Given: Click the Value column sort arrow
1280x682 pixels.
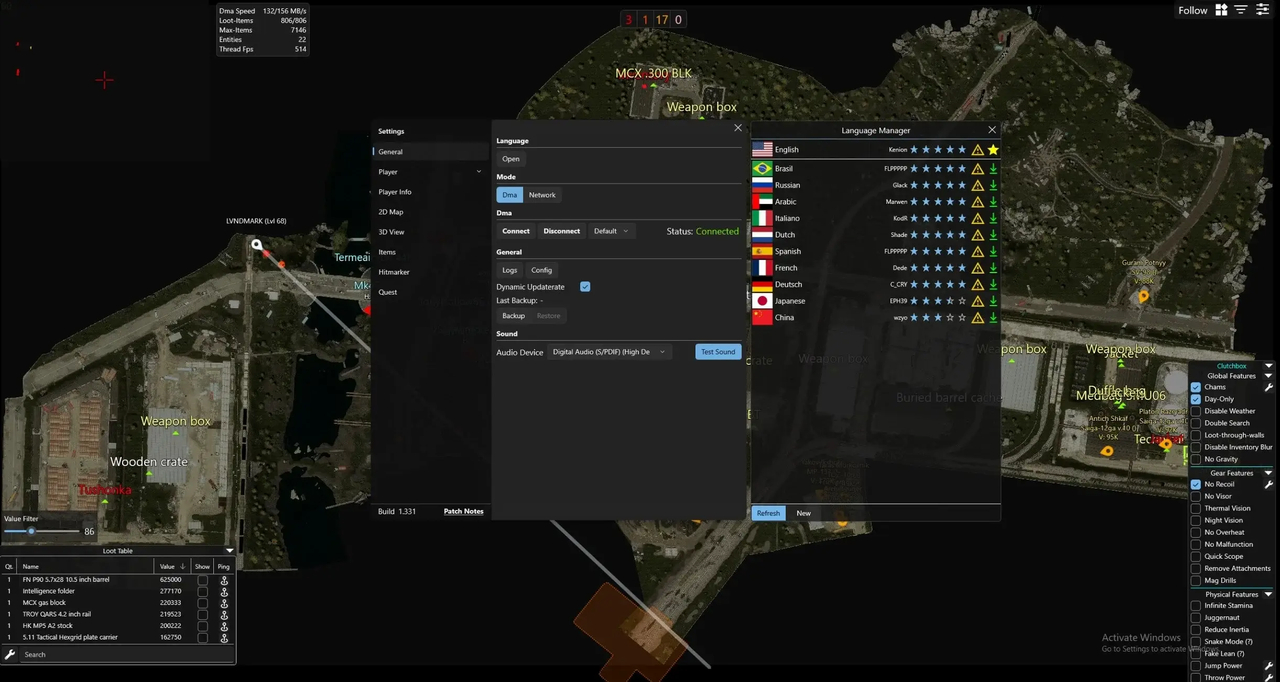Looking at the screenshot, I should click(182, 566).
